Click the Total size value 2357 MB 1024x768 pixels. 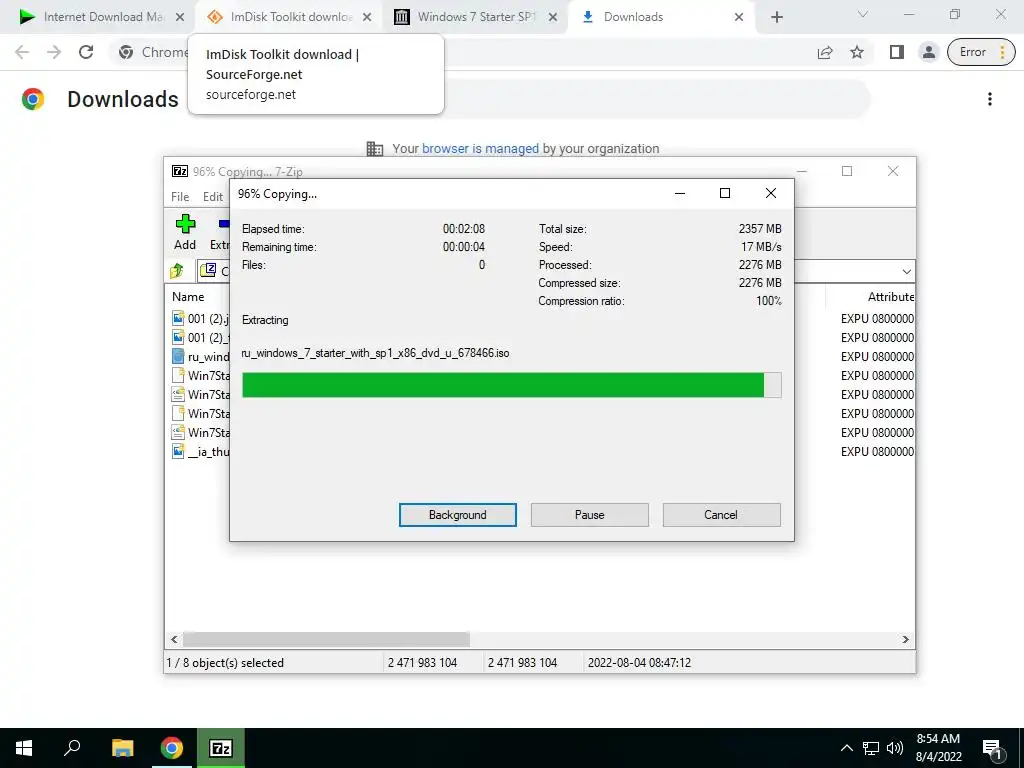pyautogui.click(x=760, y=229)
